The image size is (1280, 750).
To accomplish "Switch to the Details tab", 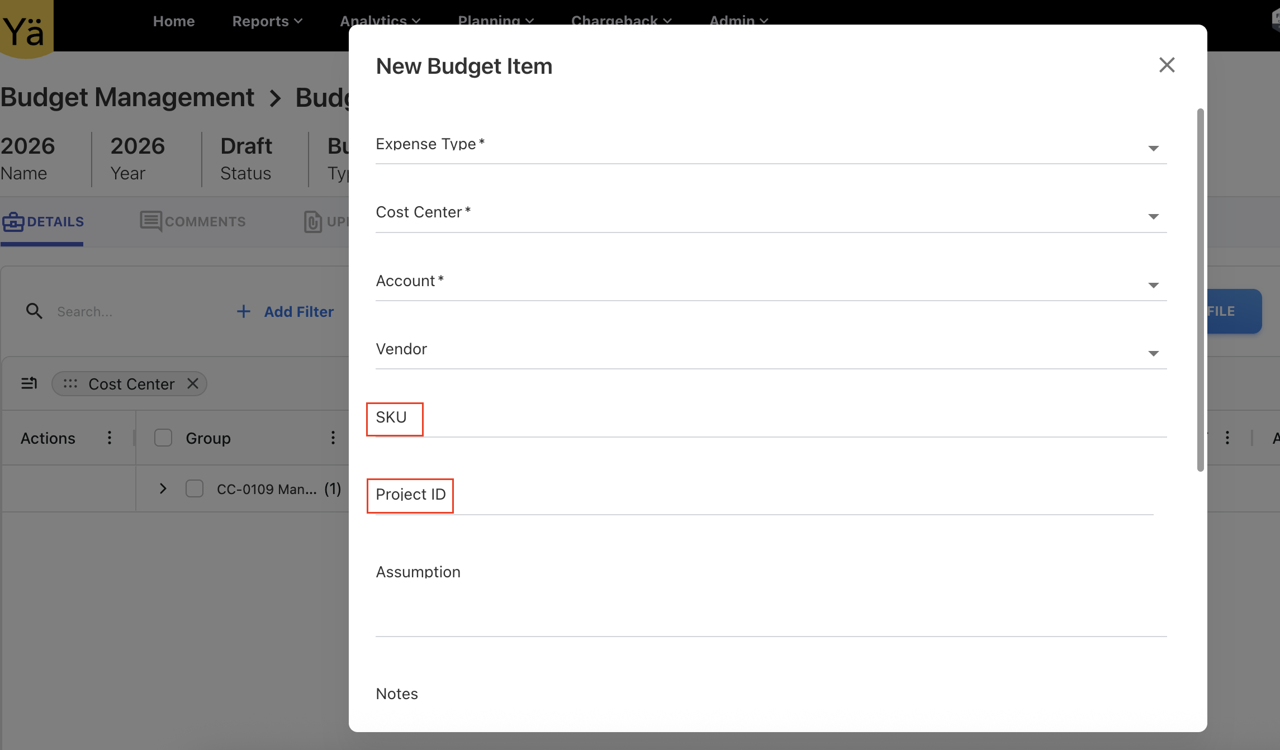I will [42, 221].
